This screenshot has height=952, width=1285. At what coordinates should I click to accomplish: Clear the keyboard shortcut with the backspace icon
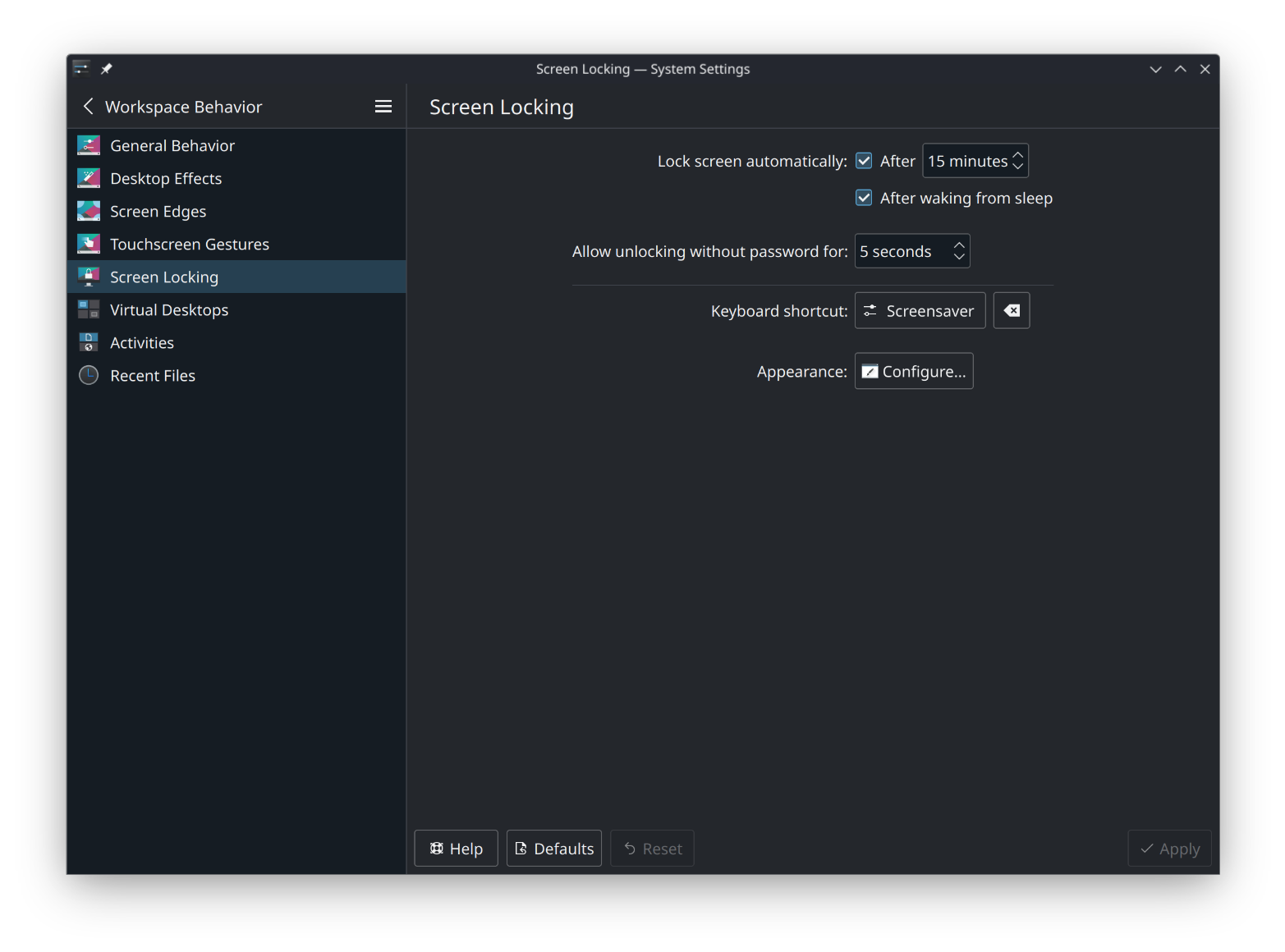click(x=1012, y=310)
